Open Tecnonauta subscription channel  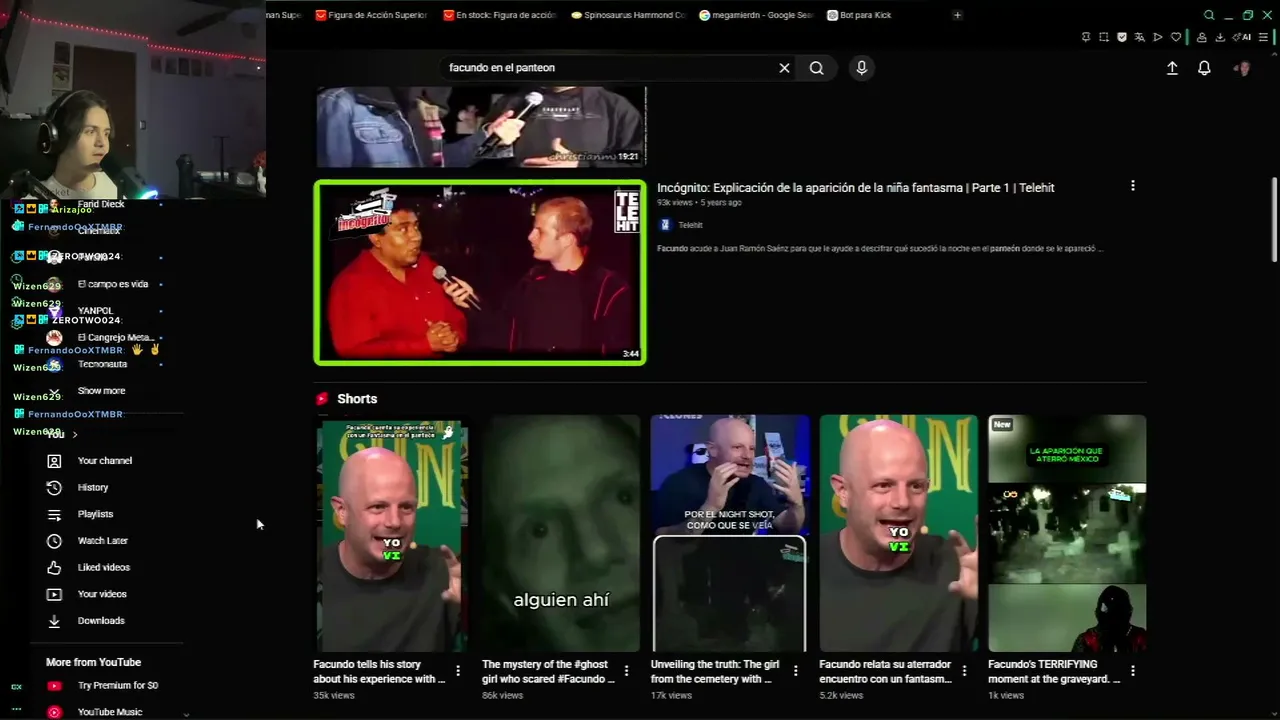(x=102, y=364)
